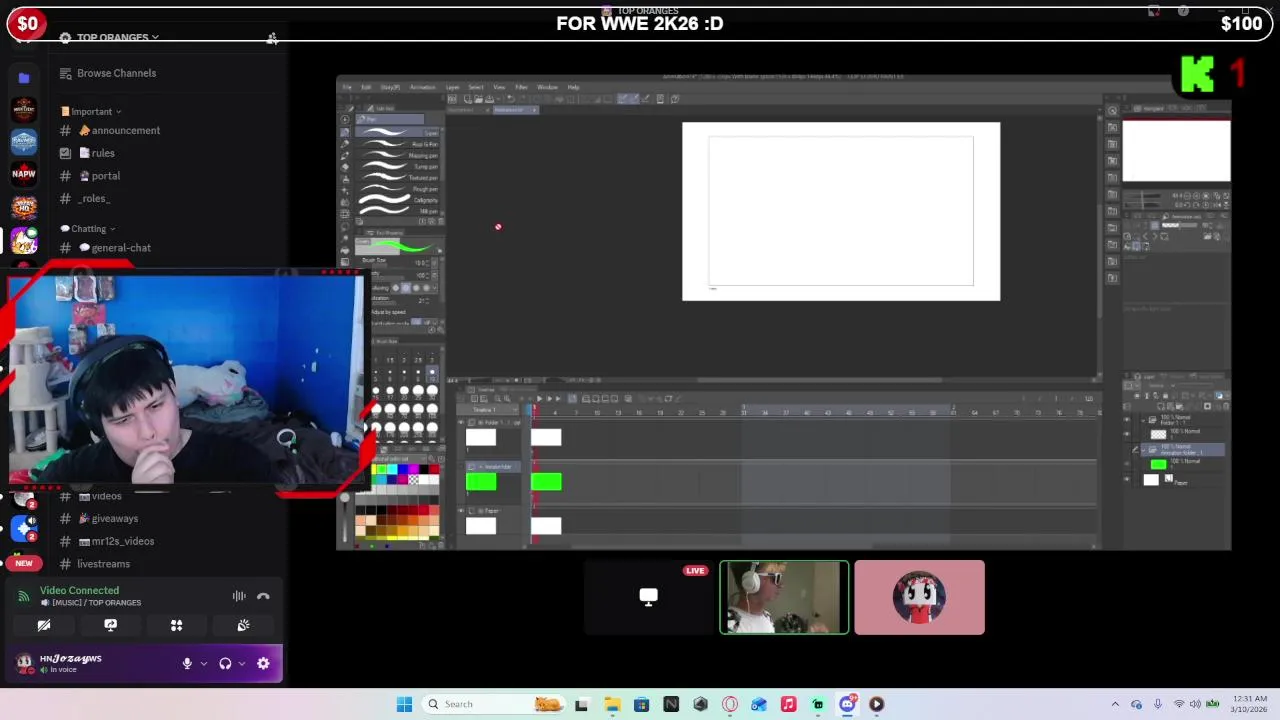Click the Windows Start button
This screenshot has width=1280, height=720.
coord(404,704)
